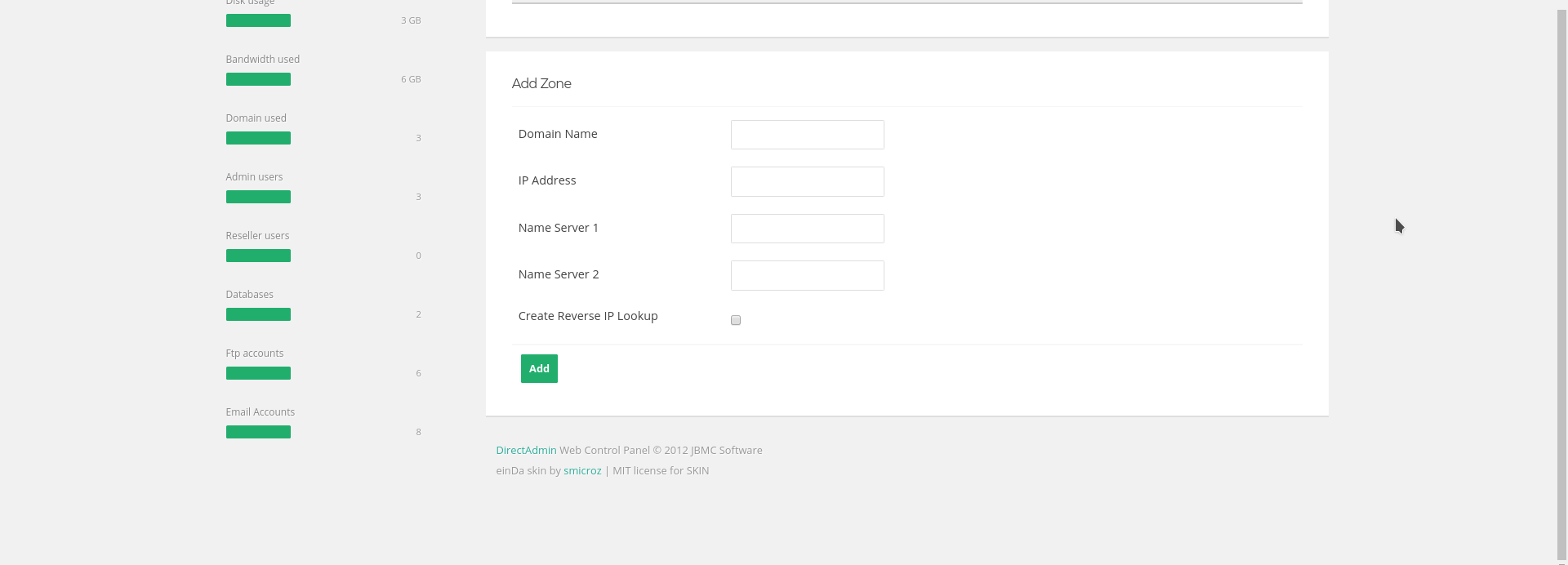The height and width of the screenshot is (565, 1568).
Task: Click the Databases progress bar
Action: (258, 314)
